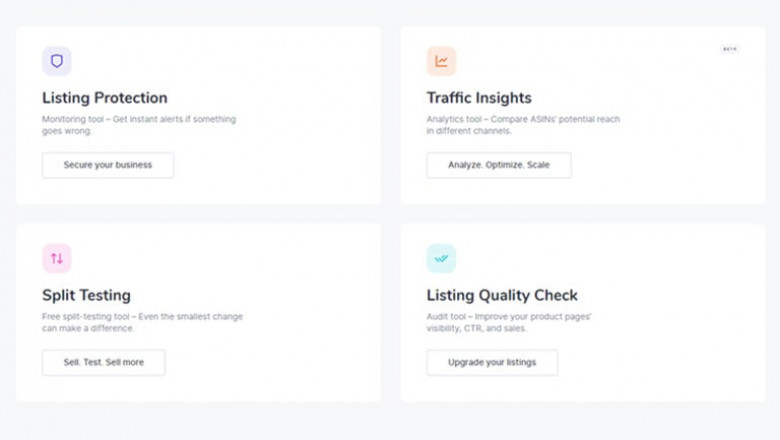The width and height of the screenshot is (780, 440).
Task: Click the Free split-testing tool description
Action: [142, 316]
